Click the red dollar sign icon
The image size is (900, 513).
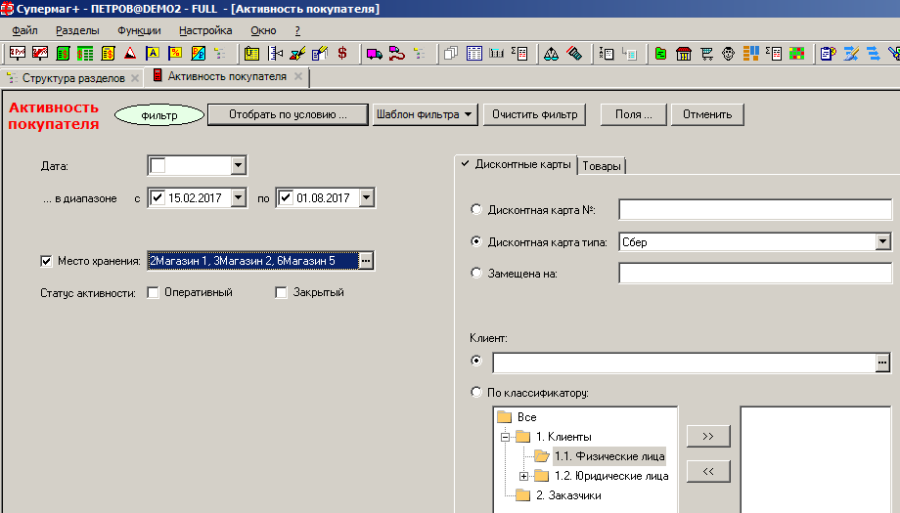pos(343,53)
